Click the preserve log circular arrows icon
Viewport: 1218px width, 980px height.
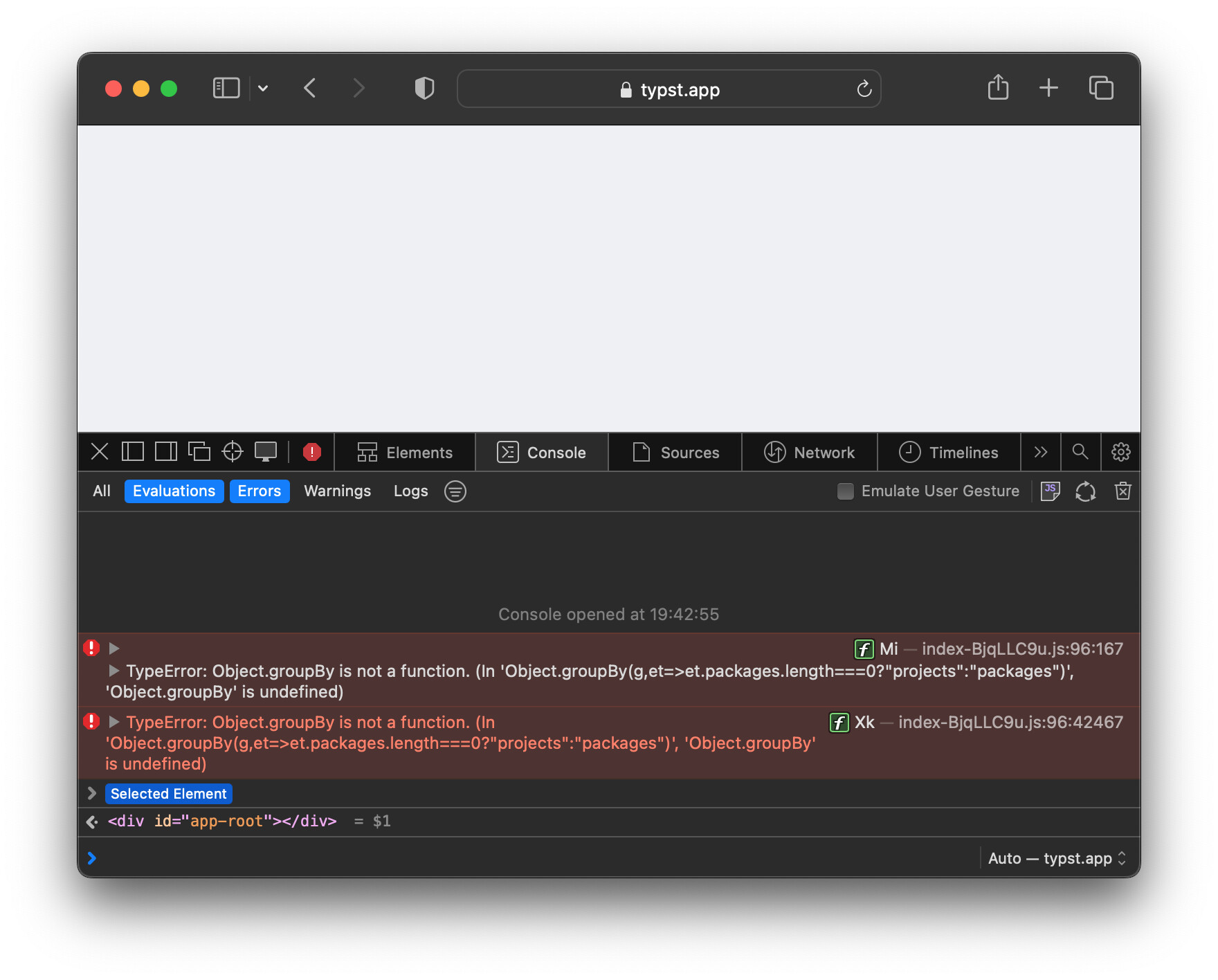coord(1085,491)
